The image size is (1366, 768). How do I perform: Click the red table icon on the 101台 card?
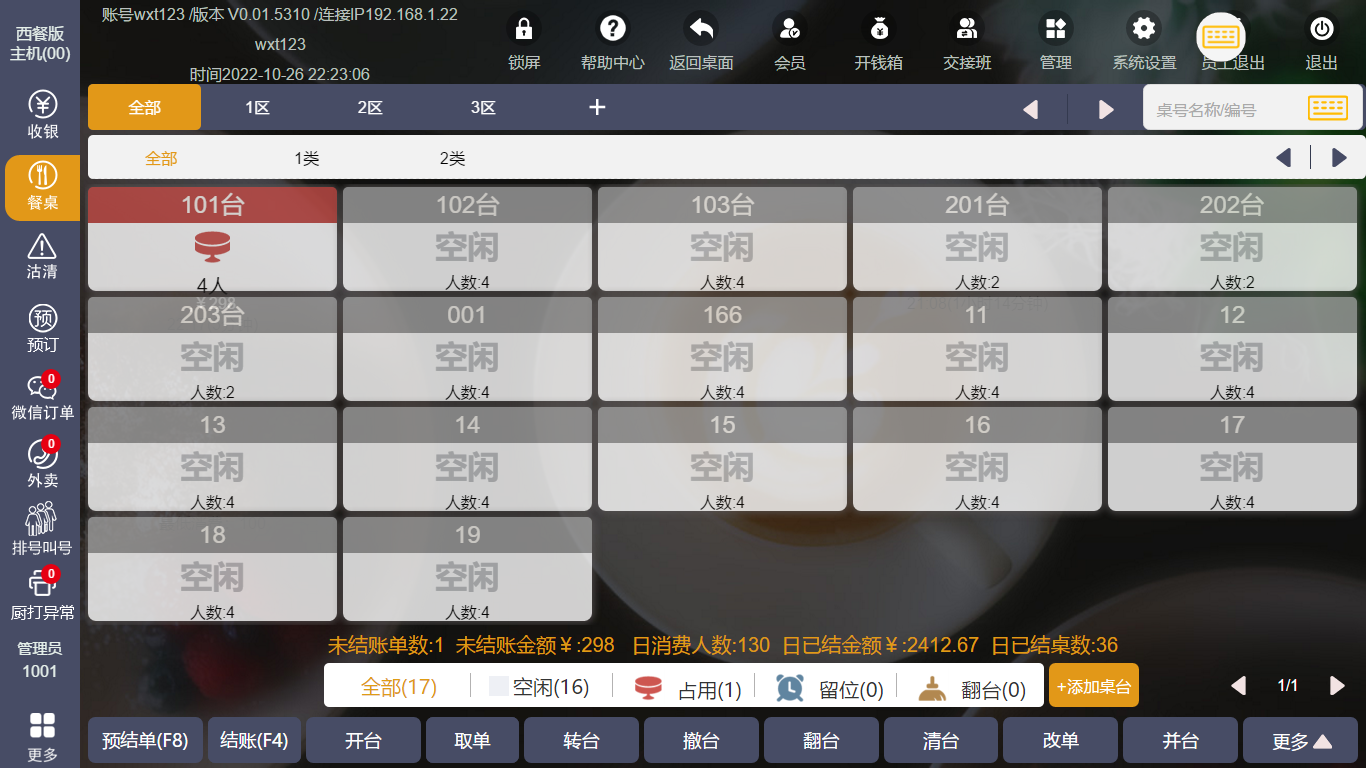pos(212,246)
